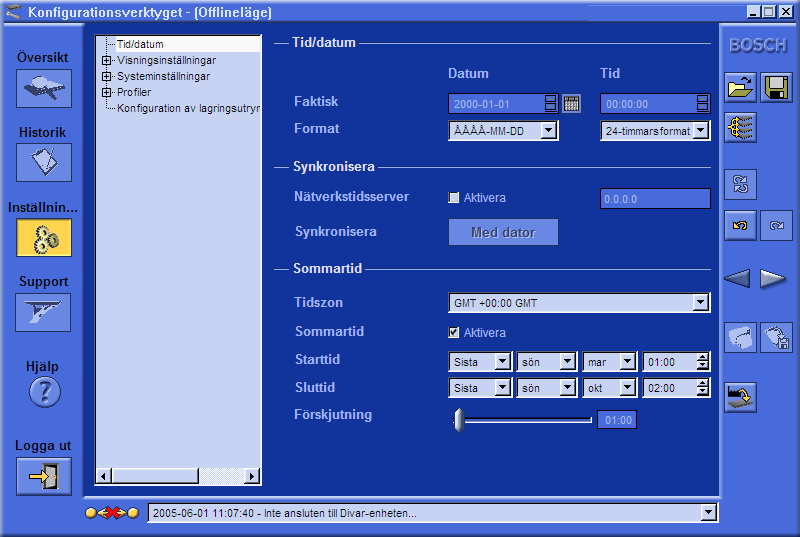The width and height of the screenshot is (800, 537).
Task: Click the Faktisk time spinner arrows
Action: click(703, 104)
